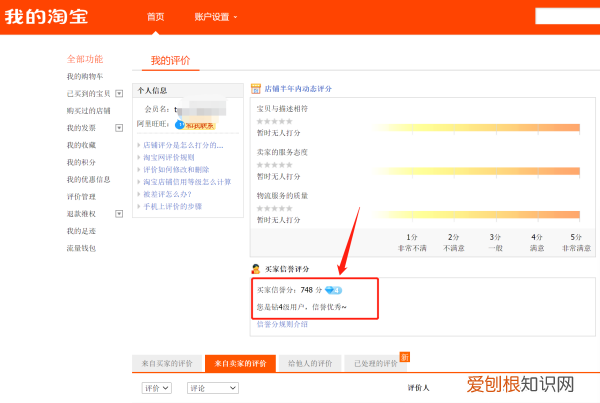The width and height of the screenshot is (600, 403).
Task: Click the 748 分 credit score value
Action: coord(311,290)
